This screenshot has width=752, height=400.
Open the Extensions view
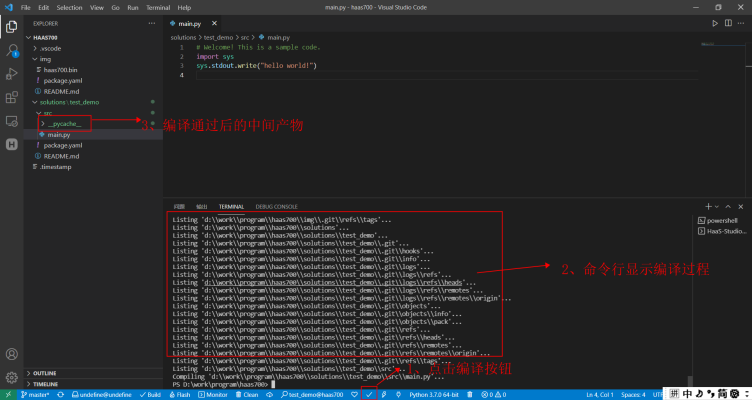pos(12,97)
